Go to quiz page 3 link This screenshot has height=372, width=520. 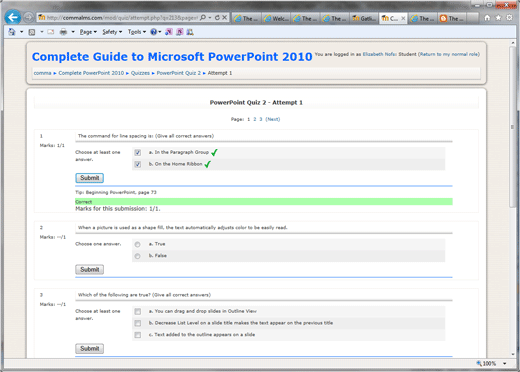261,119
